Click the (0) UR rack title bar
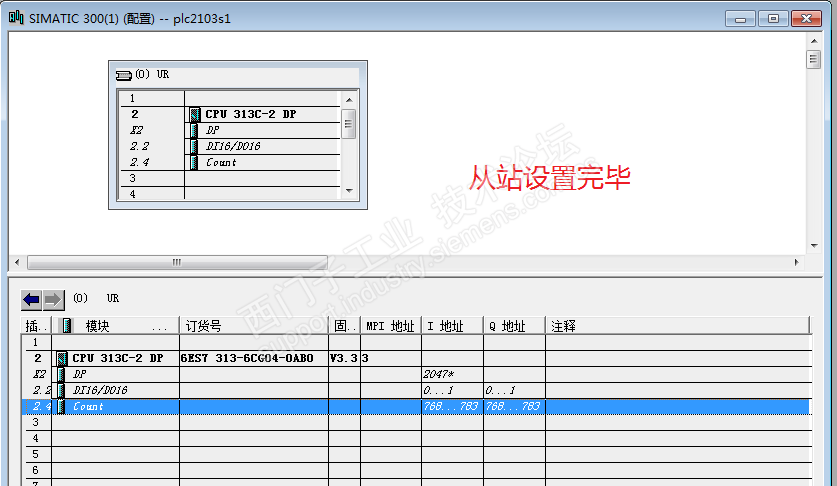Viewport: 837px width, 486px height. (238, 75)
